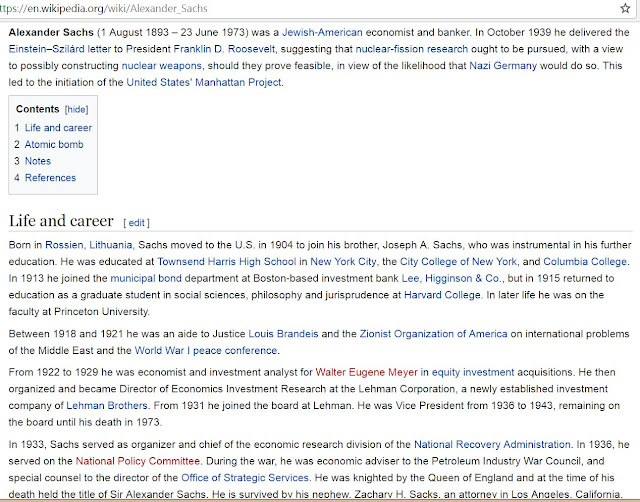Open City College of New York link

(x=458, y=262)
